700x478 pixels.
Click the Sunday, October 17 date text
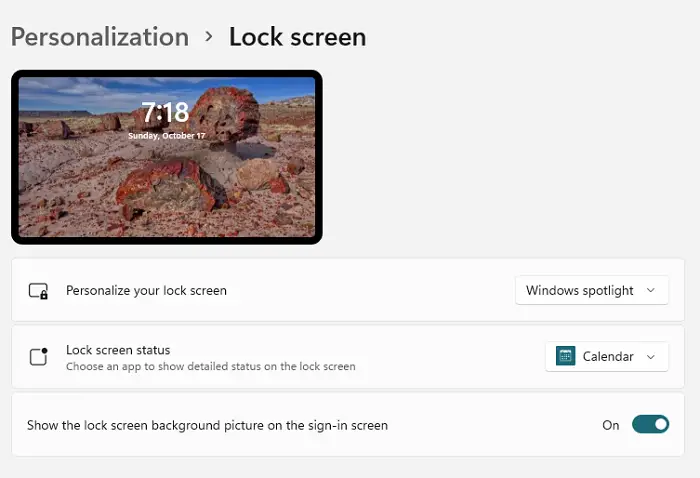point(167,136)
